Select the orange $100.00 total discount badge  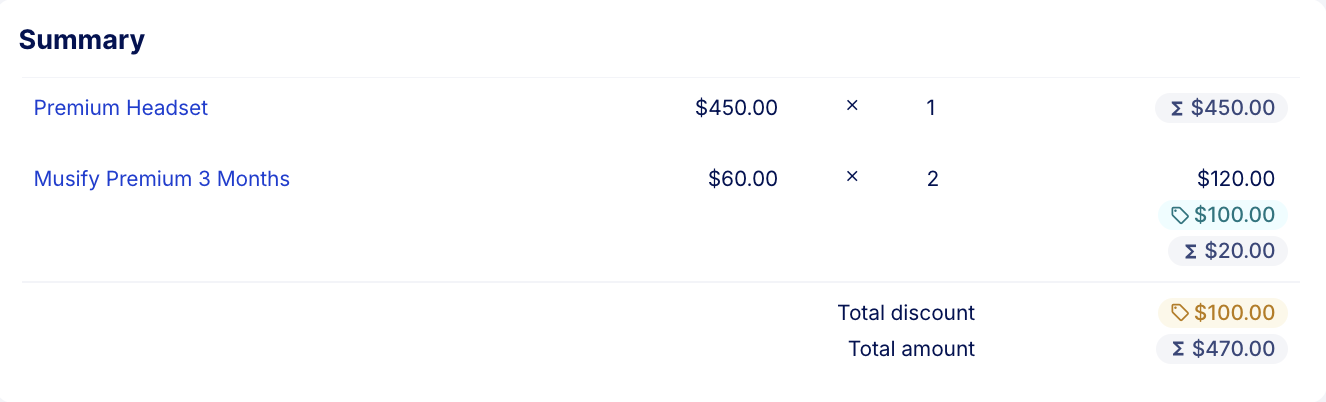coord(1223,313)
